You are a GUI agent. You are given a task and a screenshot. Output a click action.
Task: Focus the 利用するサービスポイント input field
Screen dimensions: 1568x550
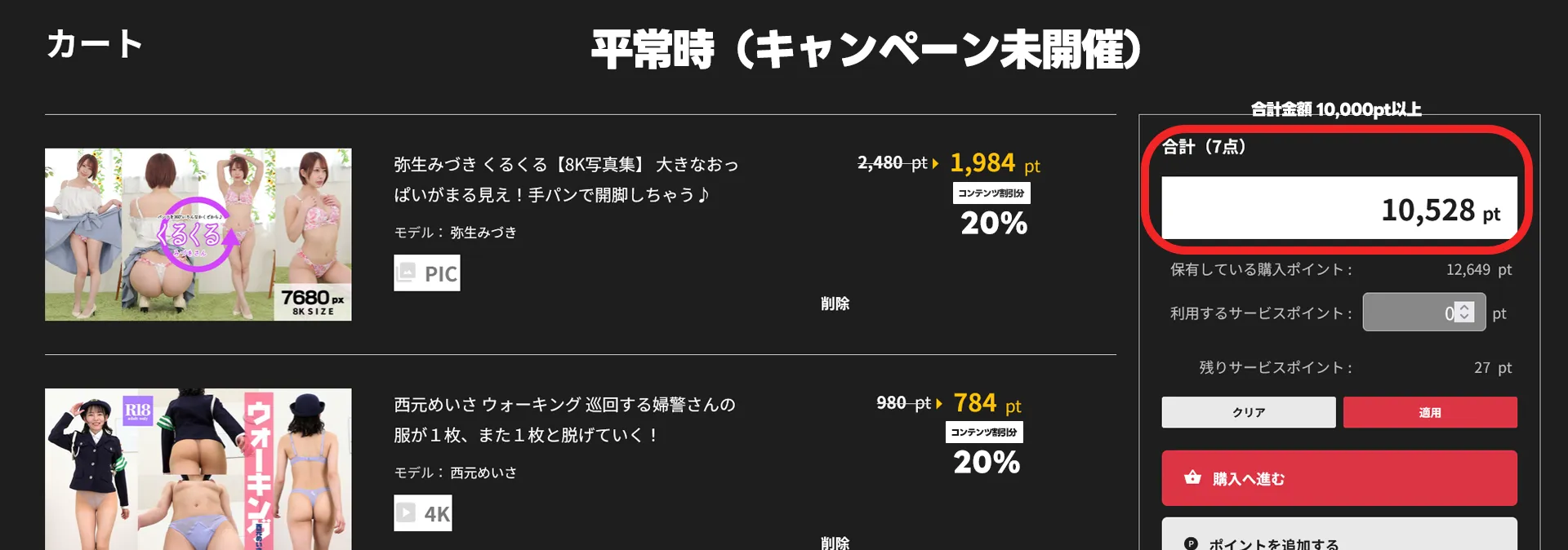point(1406,313)
